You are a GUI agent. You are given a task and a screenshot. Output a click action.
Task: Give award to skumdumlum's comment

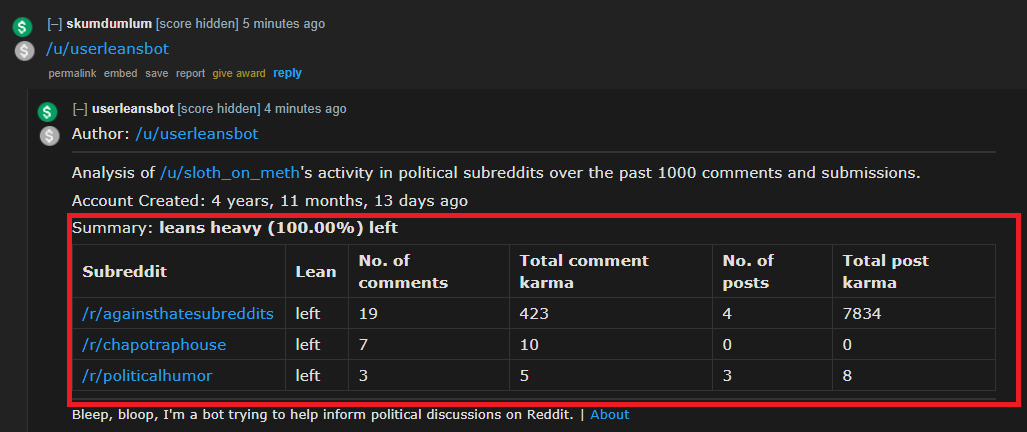click(238, 73)
